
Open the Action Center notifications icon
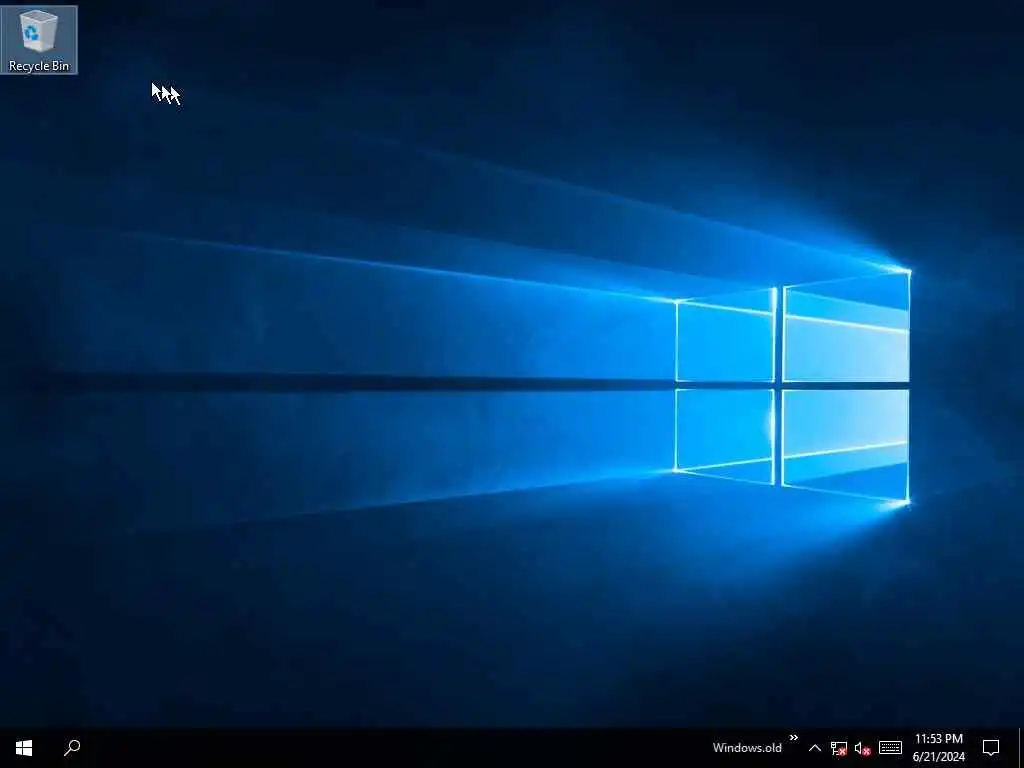(x=991, y=748)
